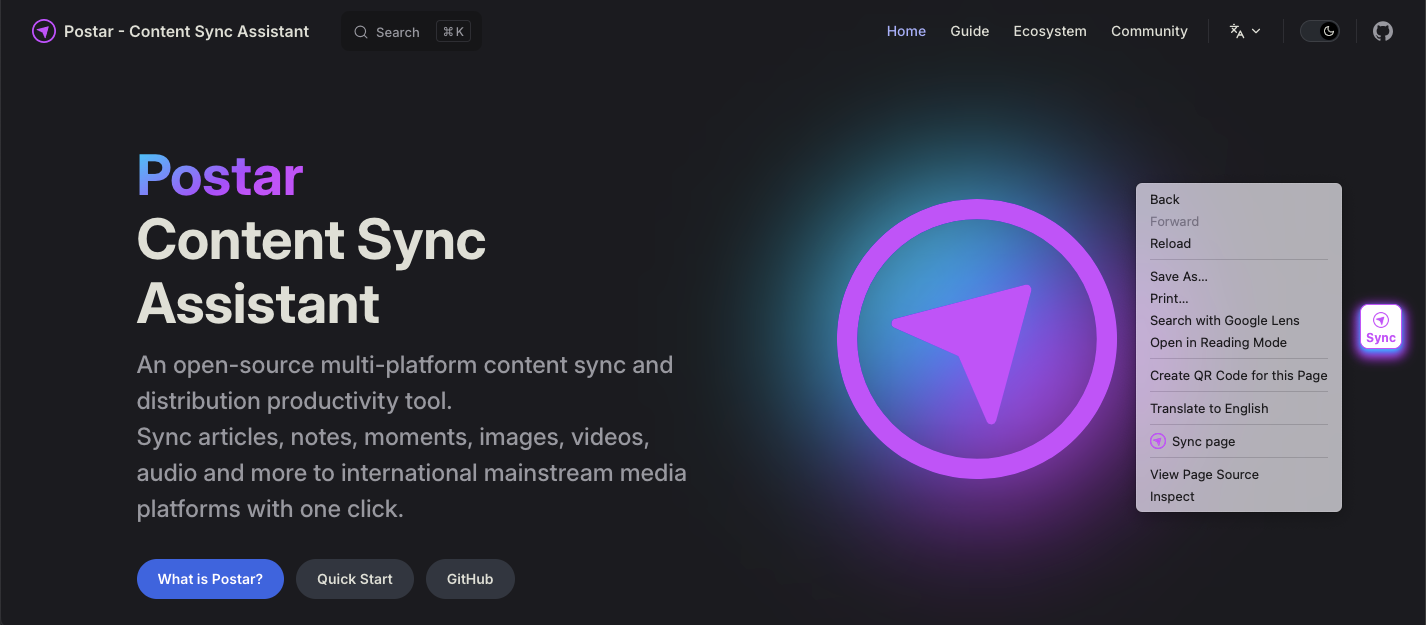
Task: Open the search field
Action: [x=411, y=31]
